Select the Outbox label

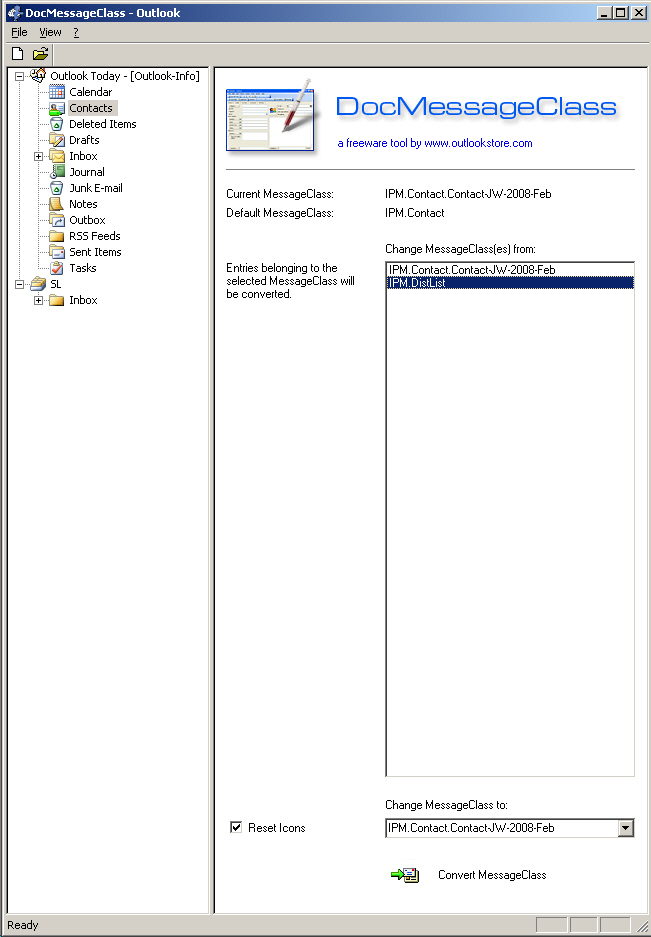coord(87,220)
